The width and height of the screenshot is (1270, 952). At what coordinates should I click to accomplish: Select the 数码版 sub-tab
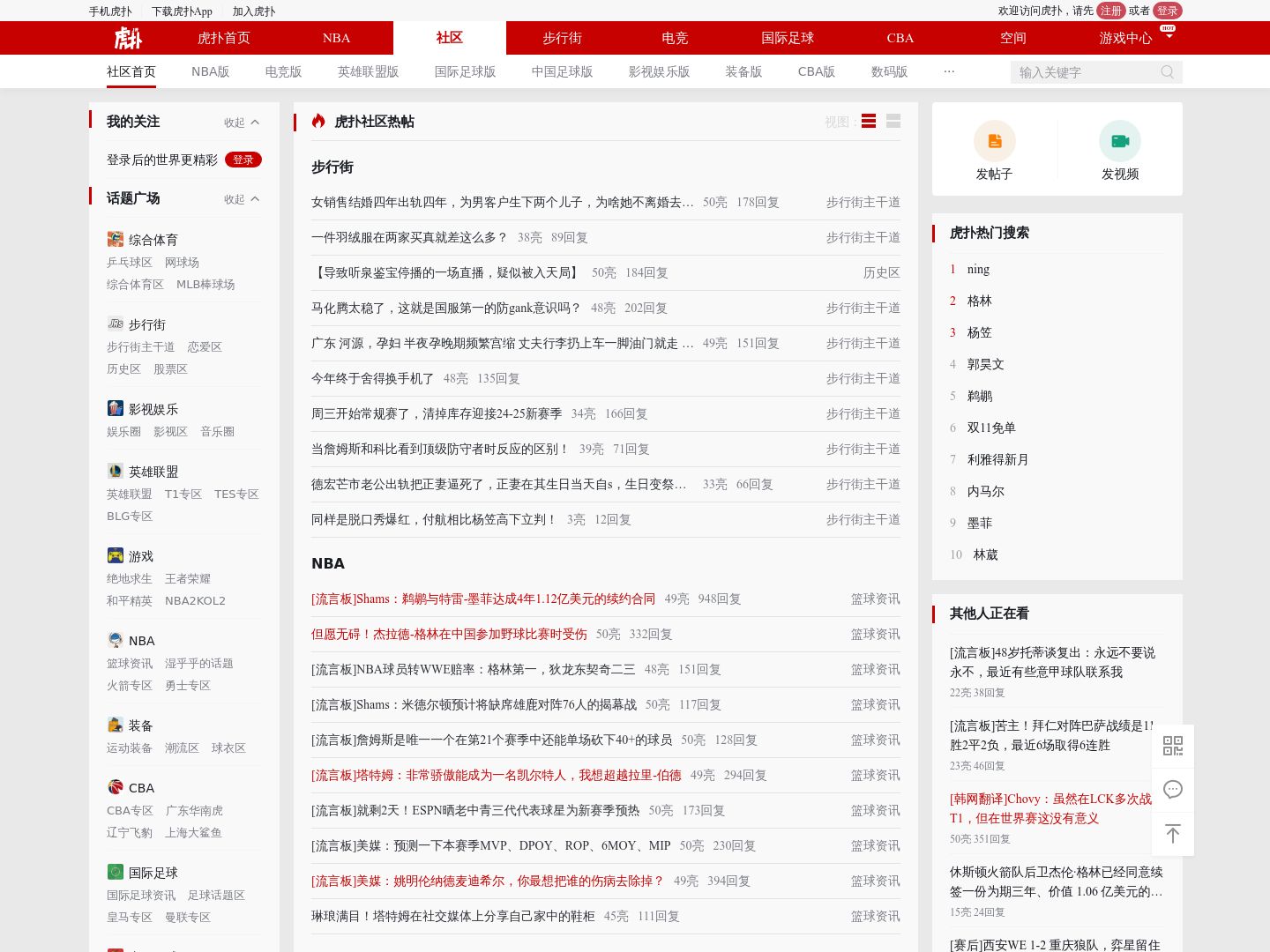click(890, 71)
